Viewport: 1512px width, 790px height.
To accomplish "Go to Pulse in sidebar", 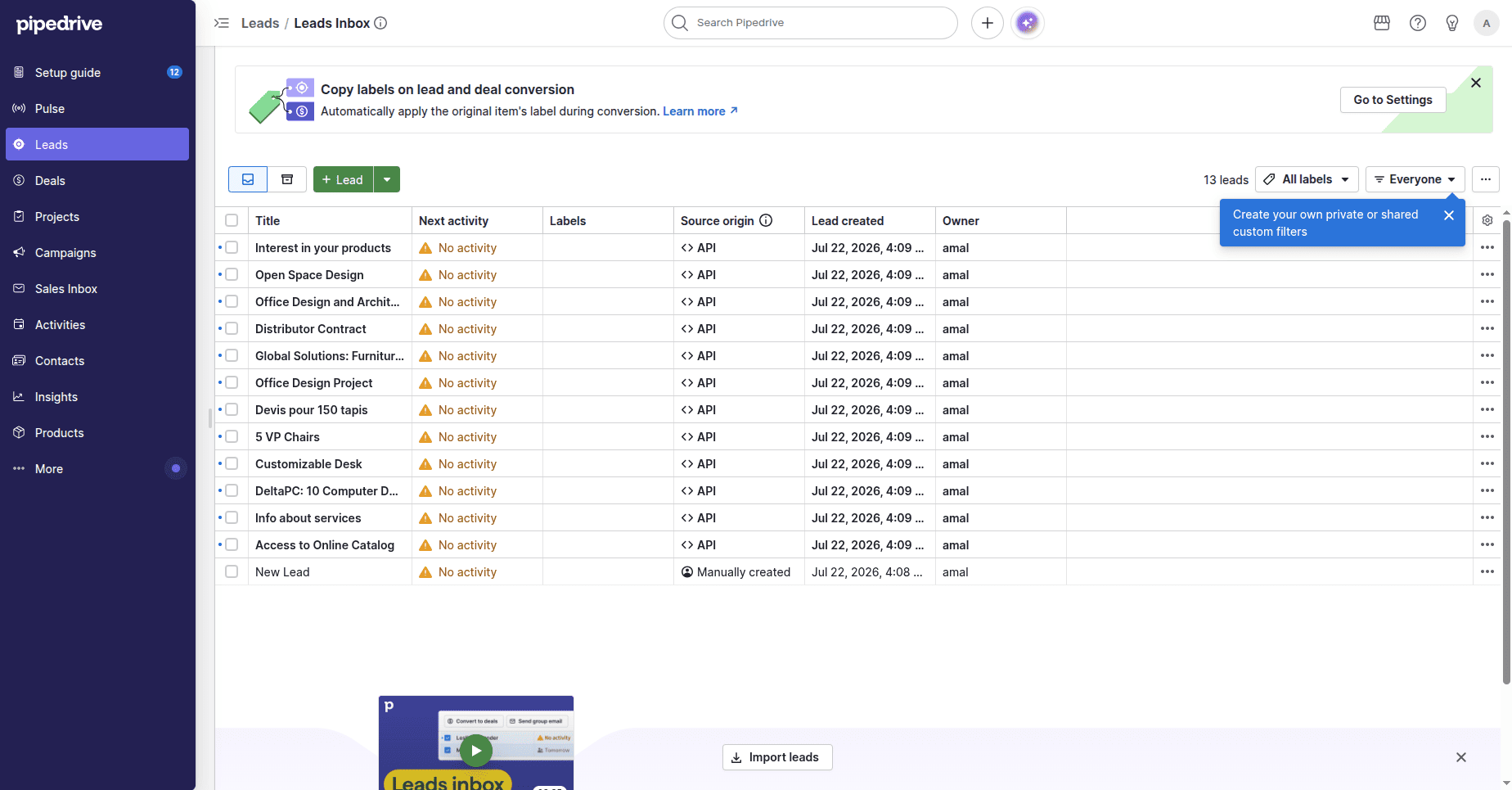I will [97, 108].
